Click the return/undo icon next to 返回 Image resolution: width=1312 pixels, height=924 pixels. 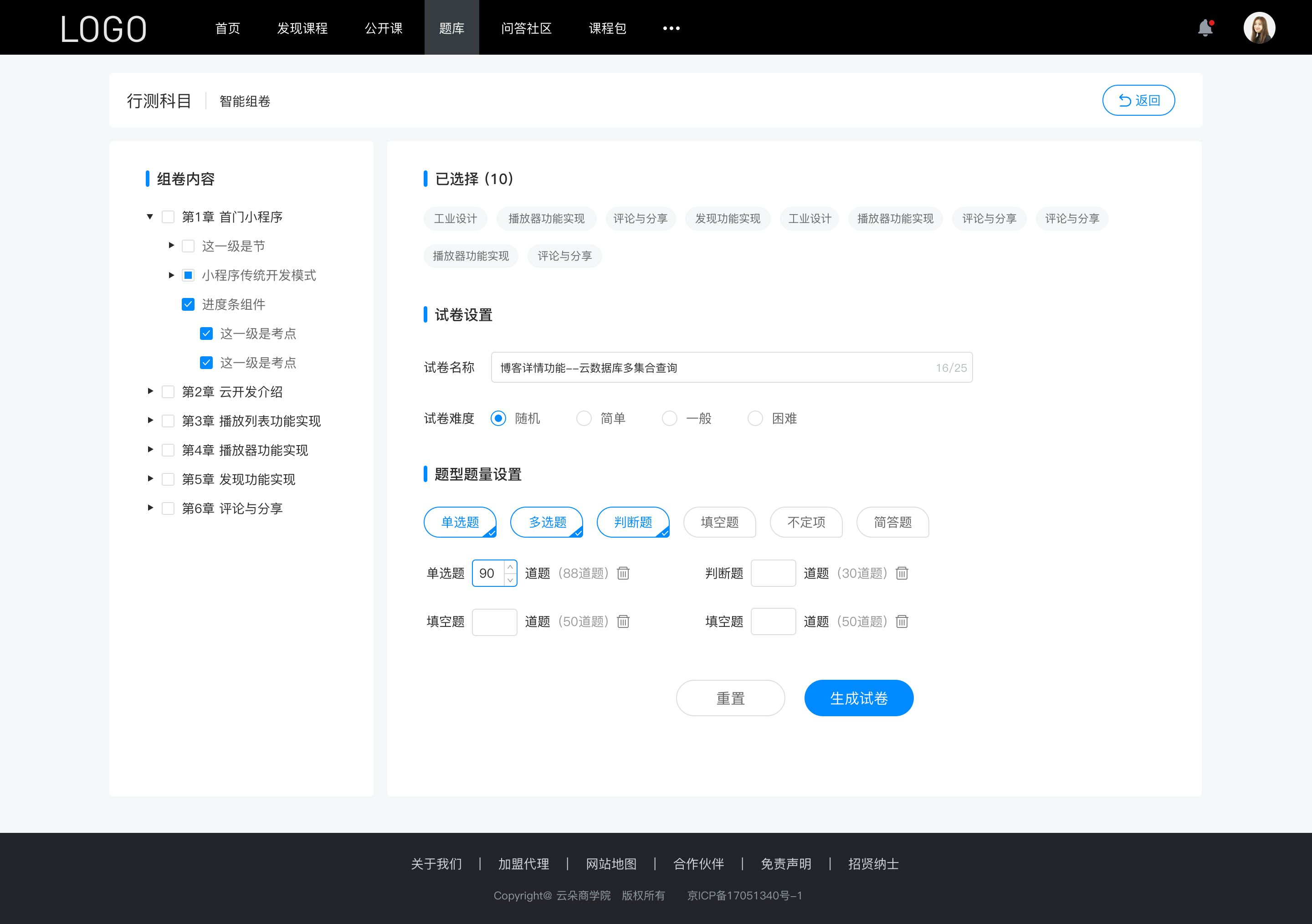pyautogui.click(x=1123, y=99)
